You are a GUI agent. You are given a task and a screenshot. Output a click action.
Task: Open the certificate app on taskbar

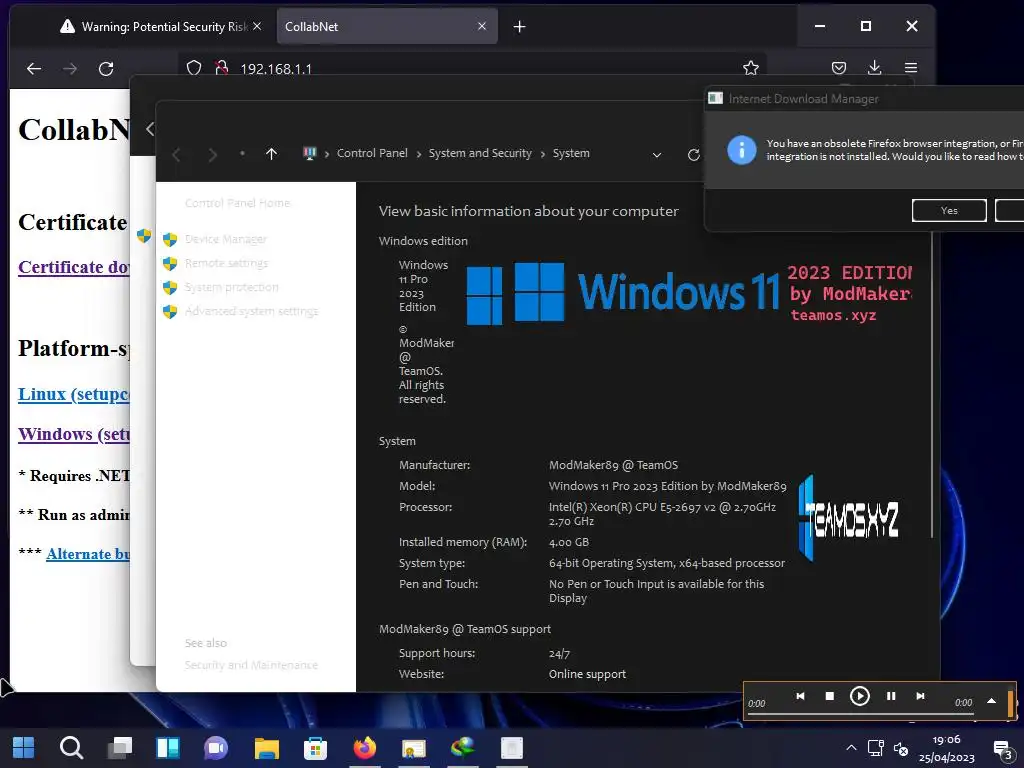point(413,748)
